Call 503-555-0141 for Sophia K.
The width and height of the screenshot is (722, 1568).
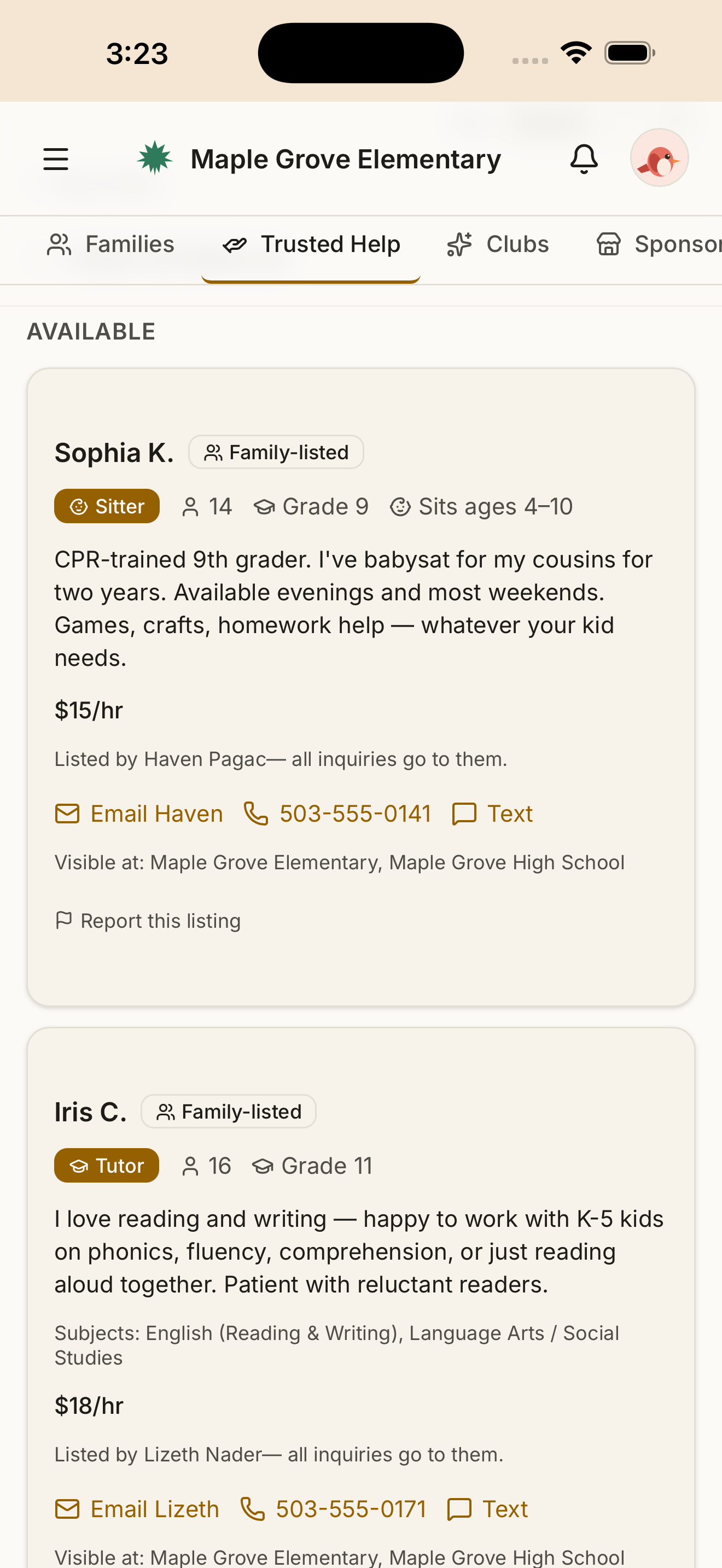click(x=336, y=814)
